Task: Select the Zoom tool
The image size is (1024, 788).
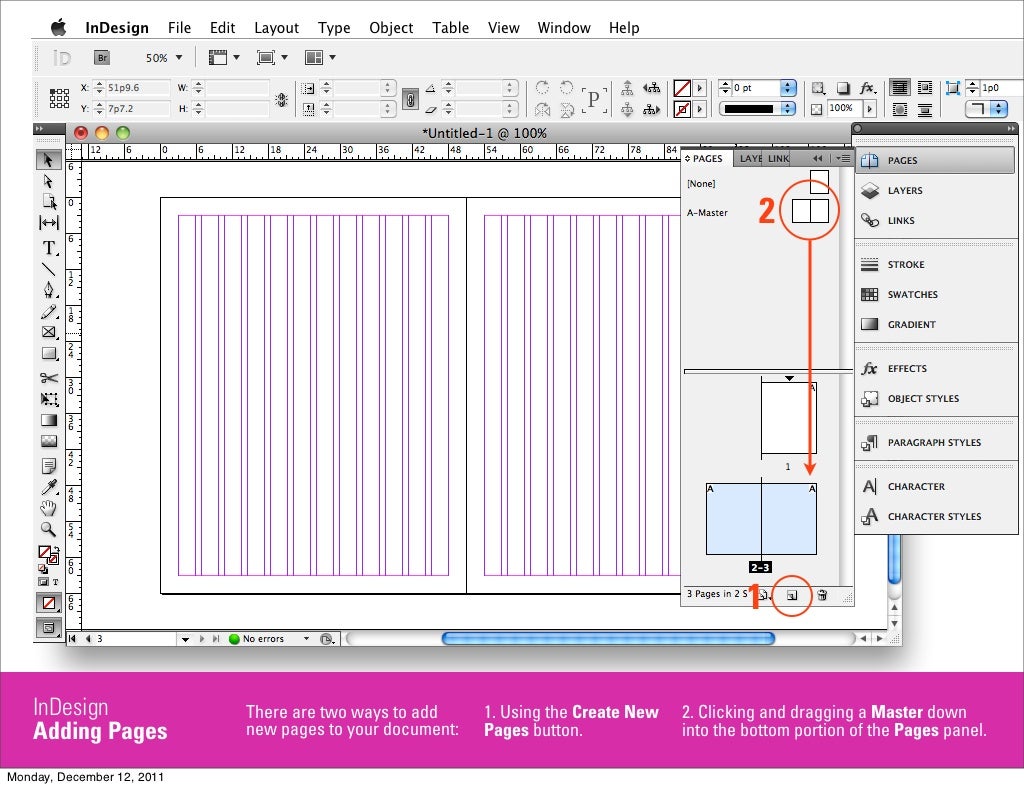Action: pyautogui.click(x=48, y=529)
